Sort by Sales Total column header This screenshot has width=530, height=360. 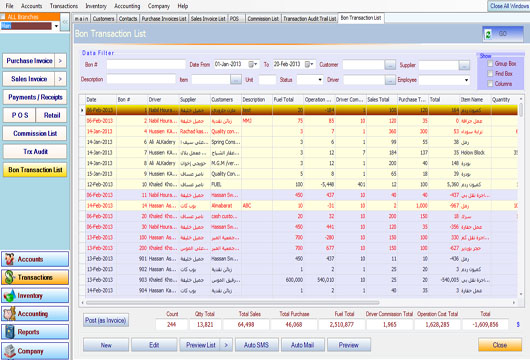[x=381, y=100]
